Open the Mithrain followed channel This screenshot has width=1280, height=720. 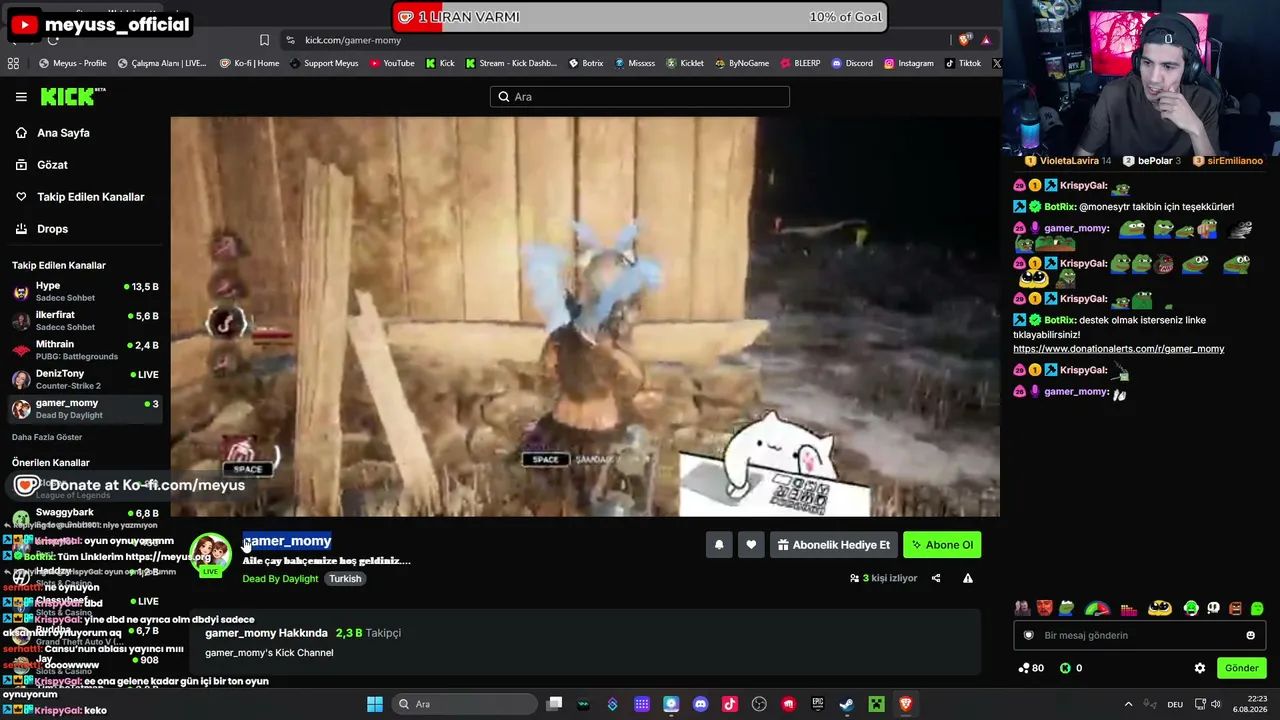[x=85, y=349]
